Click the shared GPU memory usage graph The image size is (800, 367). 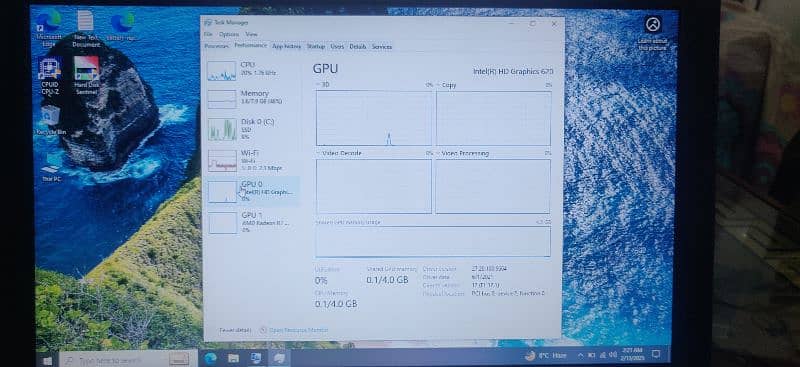tap(433, 241)
